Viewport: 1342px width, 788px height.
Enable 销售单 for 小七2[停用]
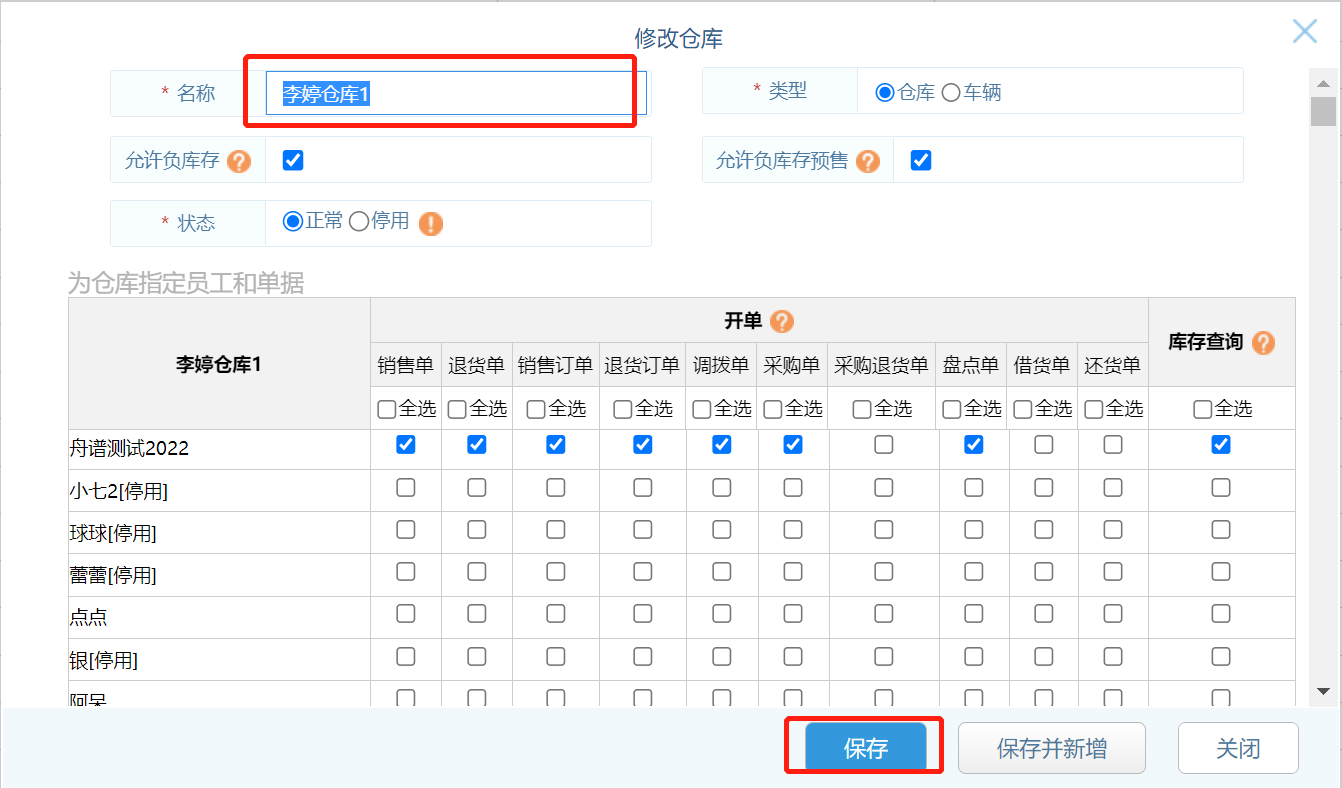point(405,487)
